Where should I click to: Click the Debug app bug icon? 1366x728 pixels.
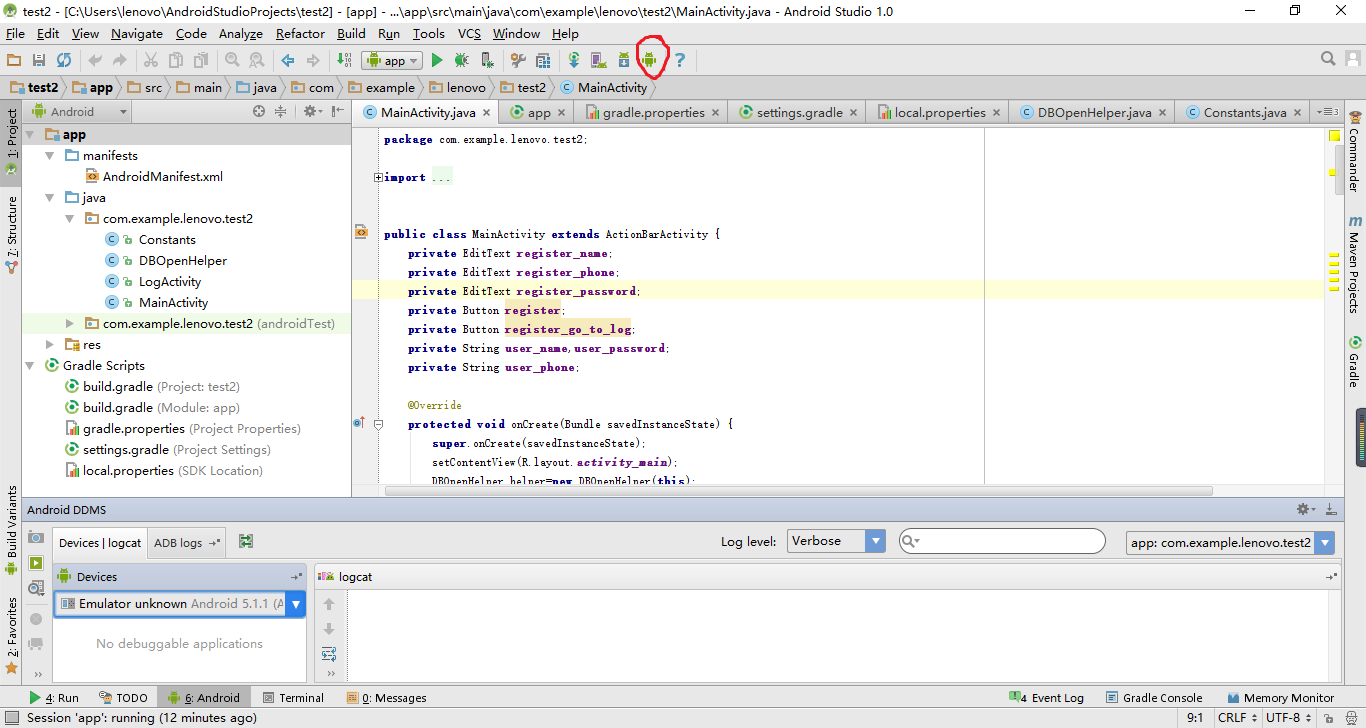coord(461,60)
